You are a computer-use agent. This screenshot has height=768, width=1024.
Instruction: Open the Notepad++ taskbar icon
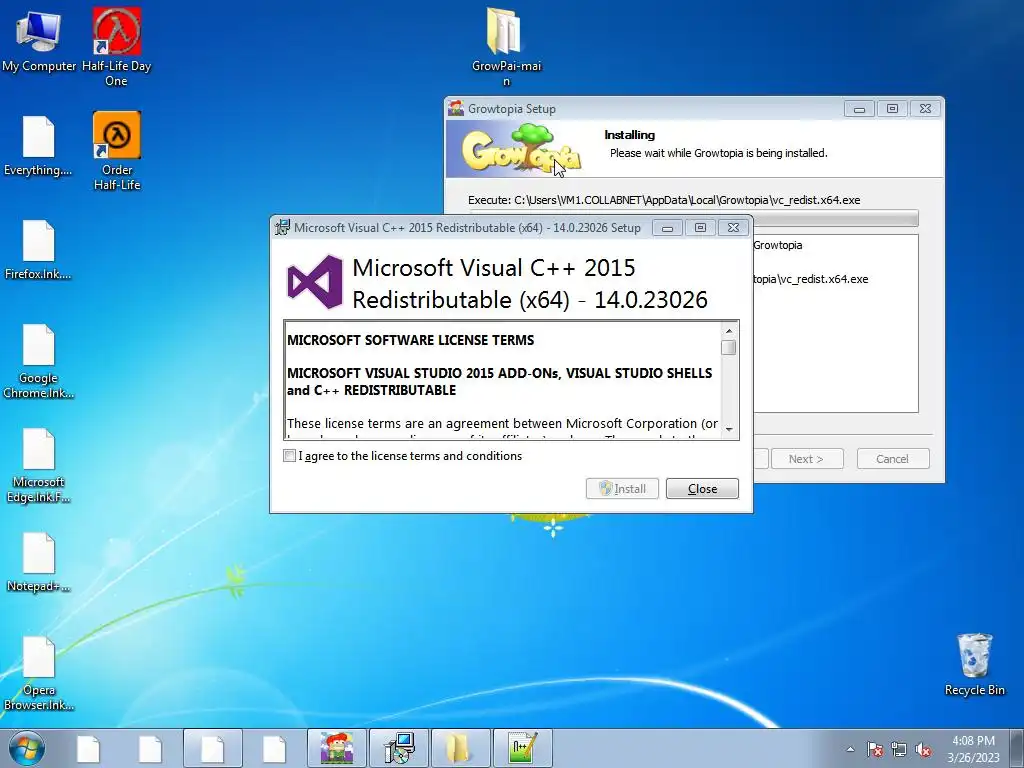[523, 748]
